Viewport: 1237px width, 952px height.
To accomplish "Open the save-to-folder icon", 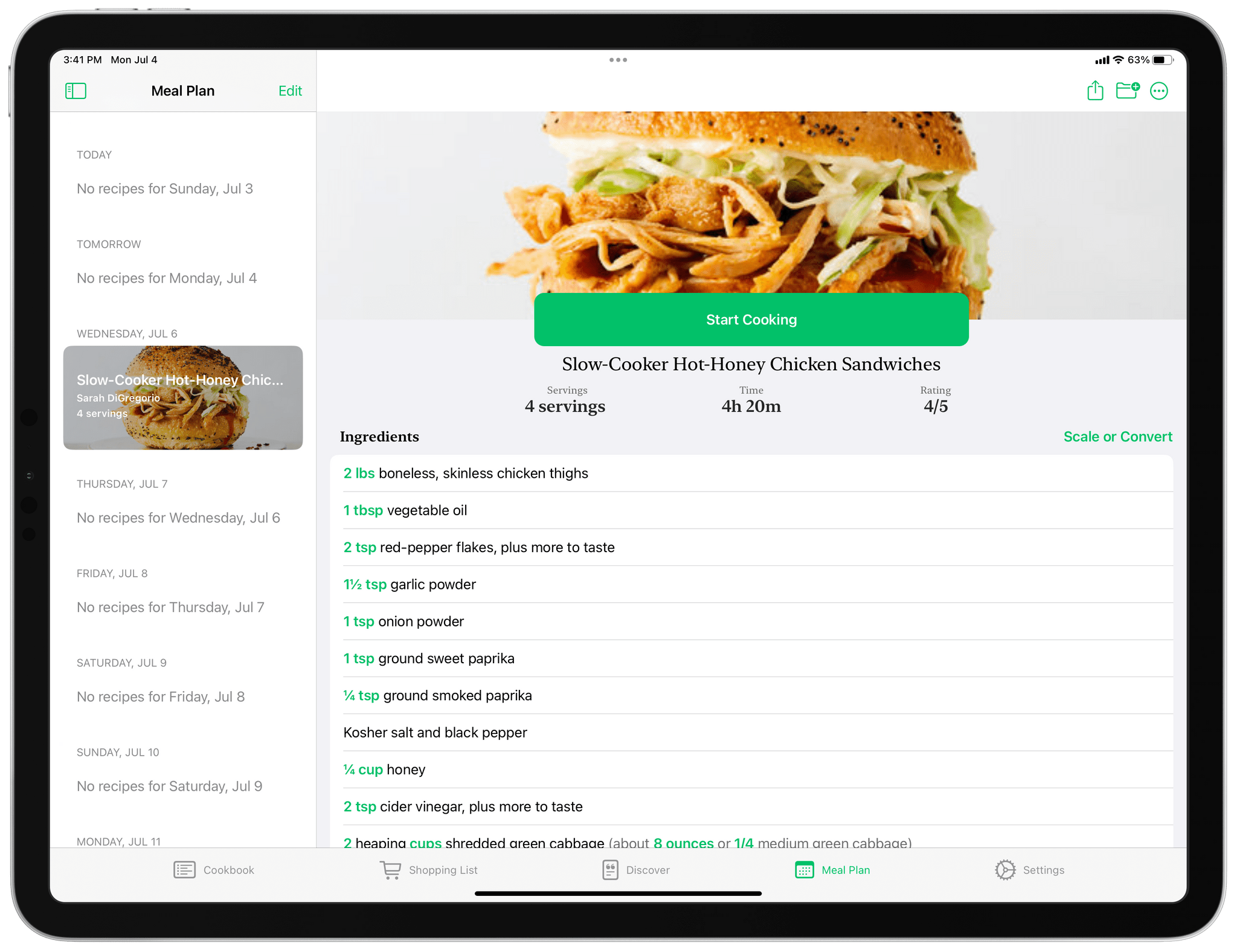I will 1127,91.
